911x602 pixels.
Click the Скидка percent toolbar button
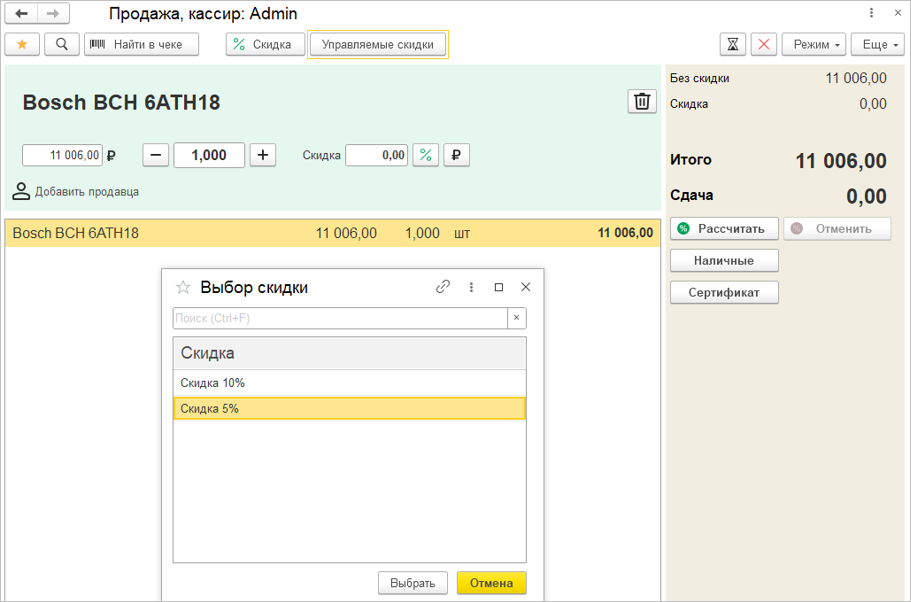click(x=265, y=44)
